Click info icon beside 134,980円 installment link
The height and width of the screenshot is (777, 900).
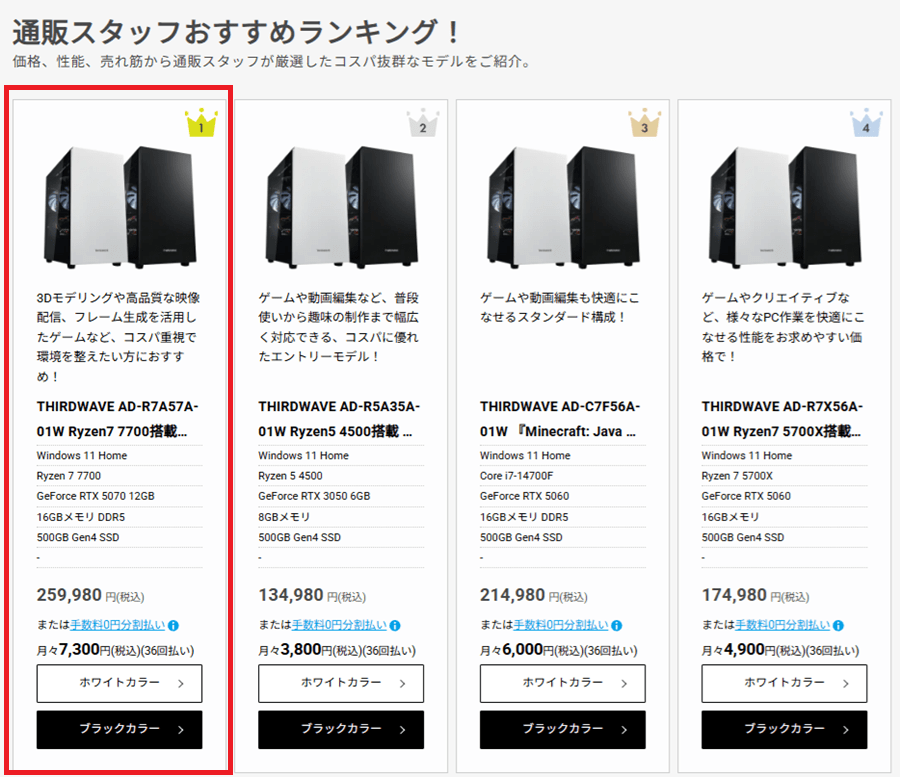coord(395,625)
